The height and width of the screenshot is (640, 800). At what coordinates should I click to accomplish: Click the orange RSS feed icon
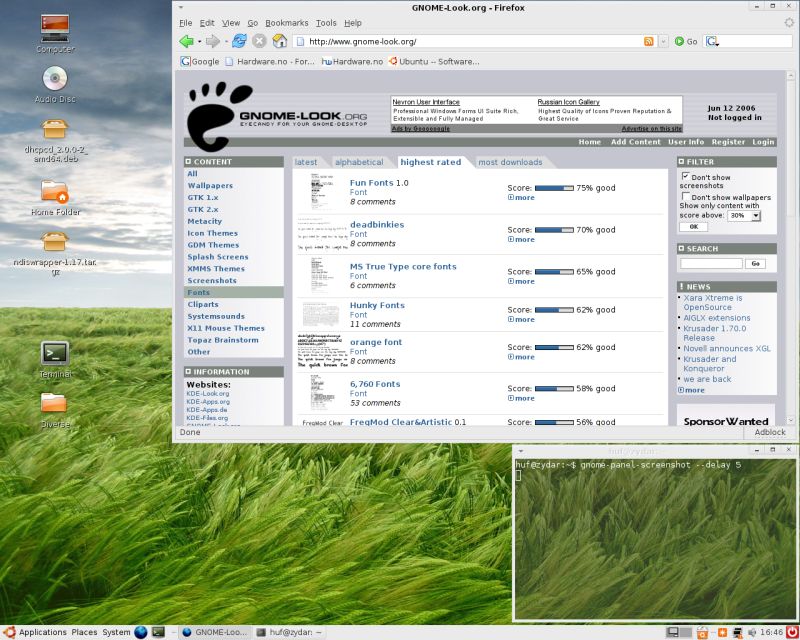click(x=648, y=41)
